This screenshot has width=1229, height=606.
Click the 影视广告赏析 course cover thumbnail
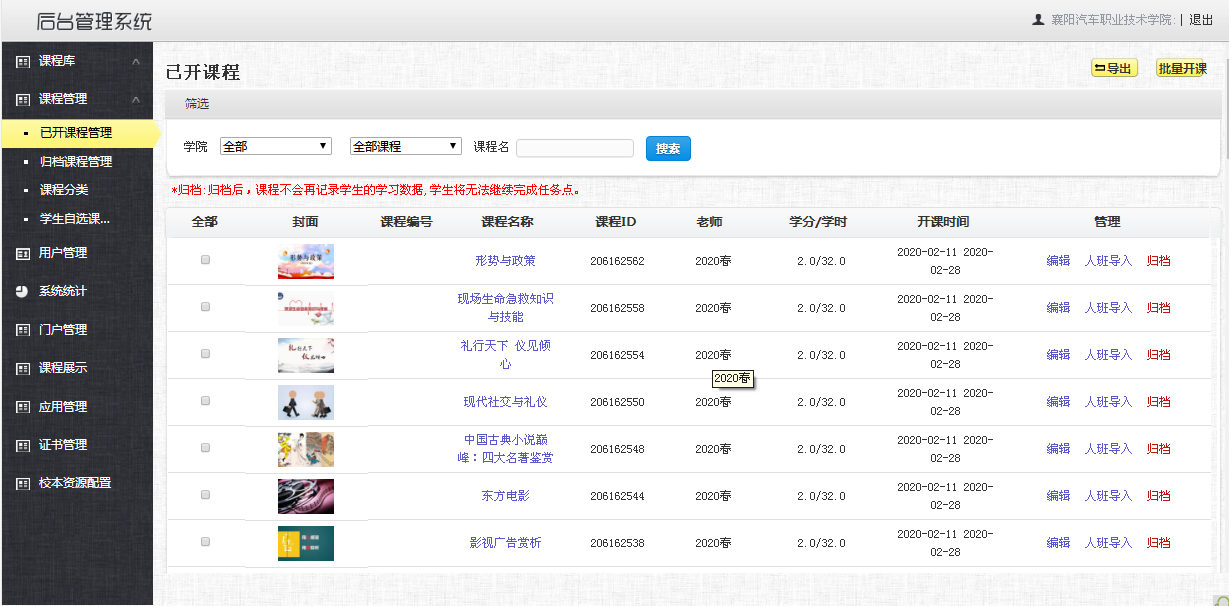[305, 543]
